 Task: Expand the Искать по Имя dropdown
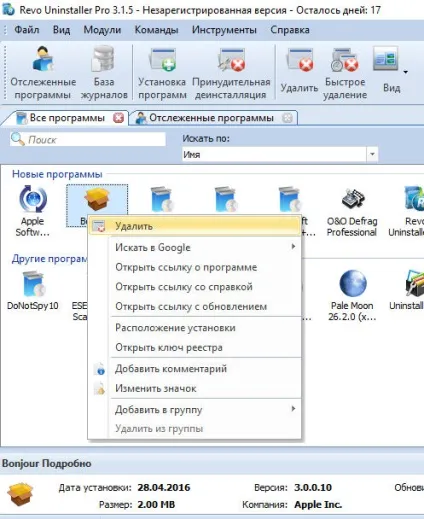tap(372, 154)
